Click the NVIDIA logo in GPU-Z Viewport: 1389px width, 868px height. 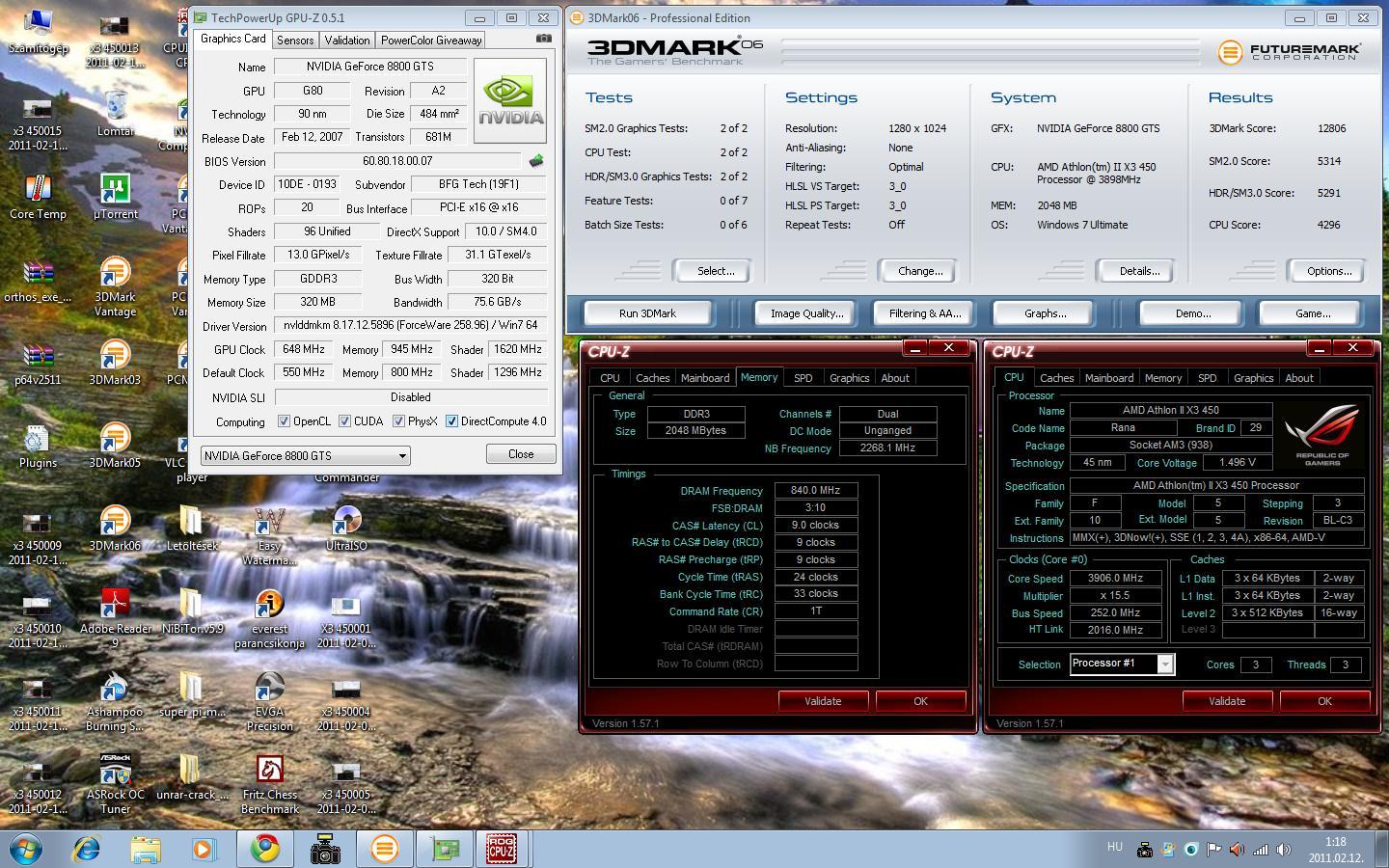510,100
